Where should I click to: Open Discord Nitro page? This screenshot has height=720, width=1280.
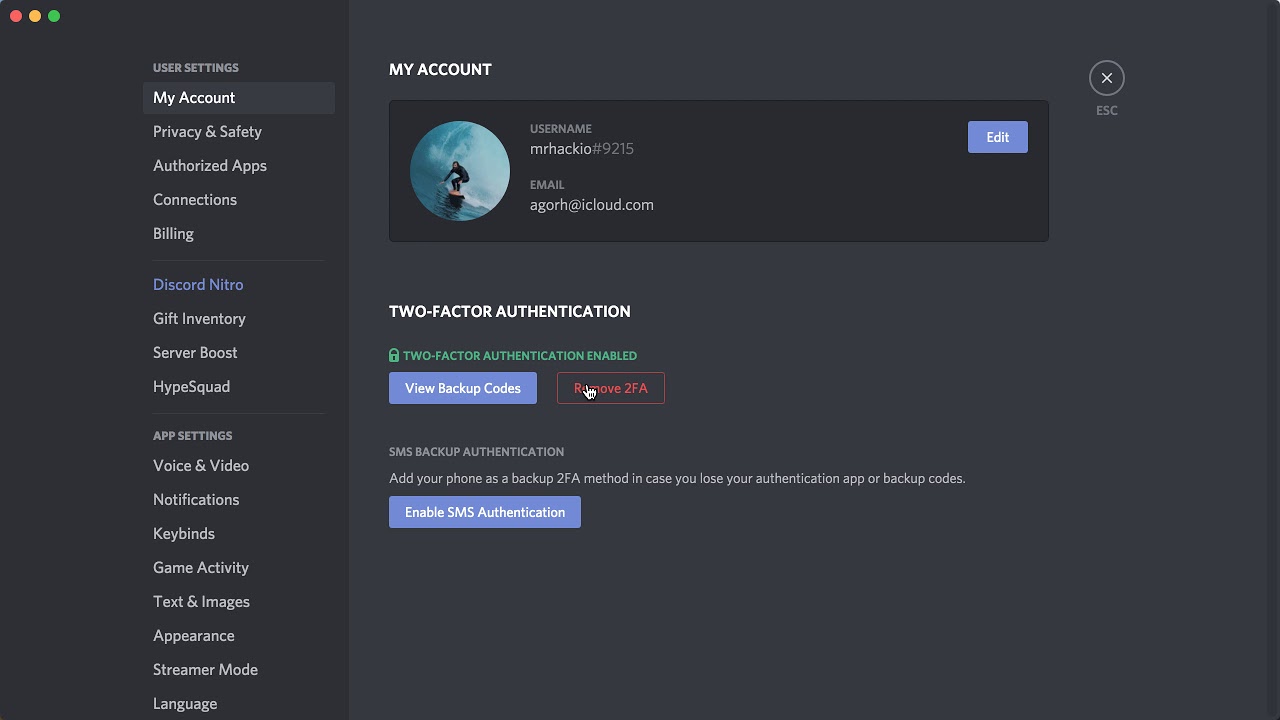pyautogui.click(x=238, y=285)
